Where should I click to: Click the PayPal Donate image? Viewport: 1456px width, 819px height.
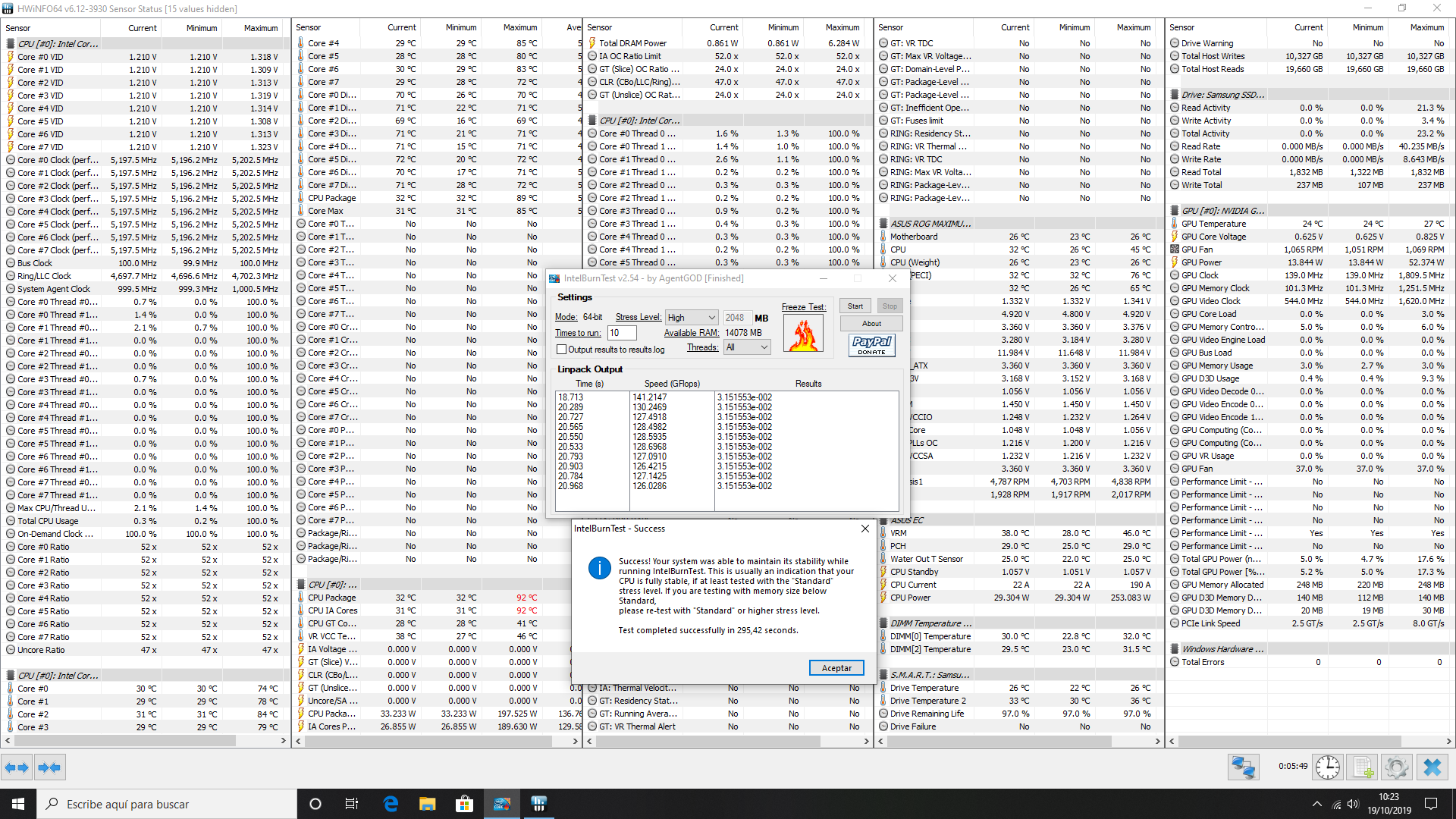point(871,345)
